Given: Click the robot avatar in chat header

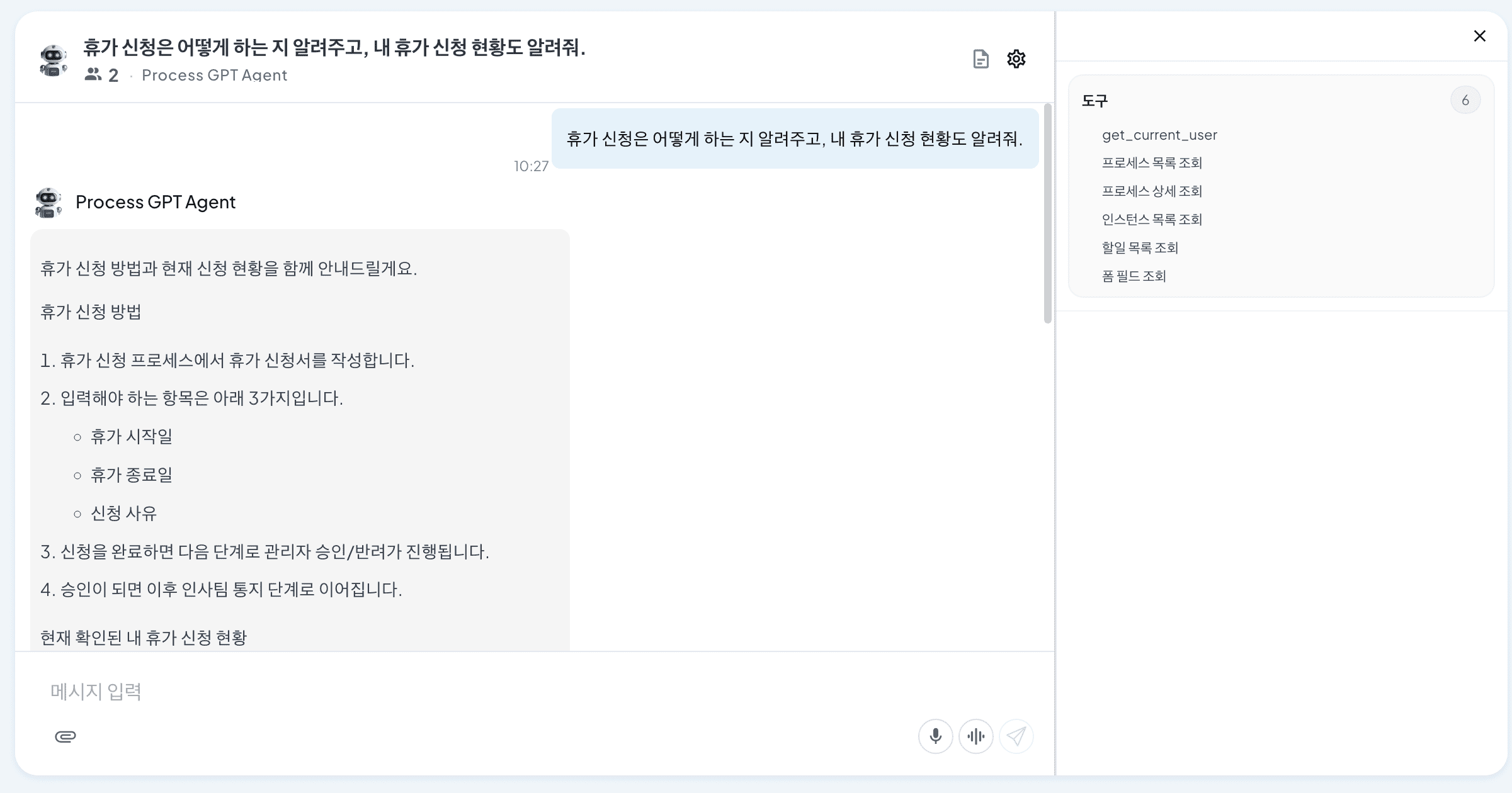Looking at the screenshot, I should tap(54, 60).
